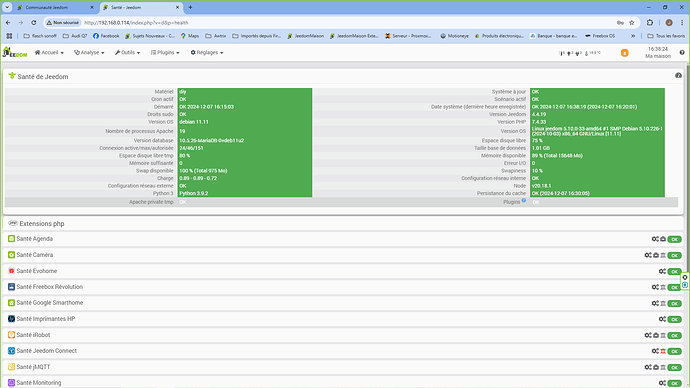Screen dimensions: 690x388
Task: Click the red daemon icon for Jeedom Connect
Action: (663, 351)
